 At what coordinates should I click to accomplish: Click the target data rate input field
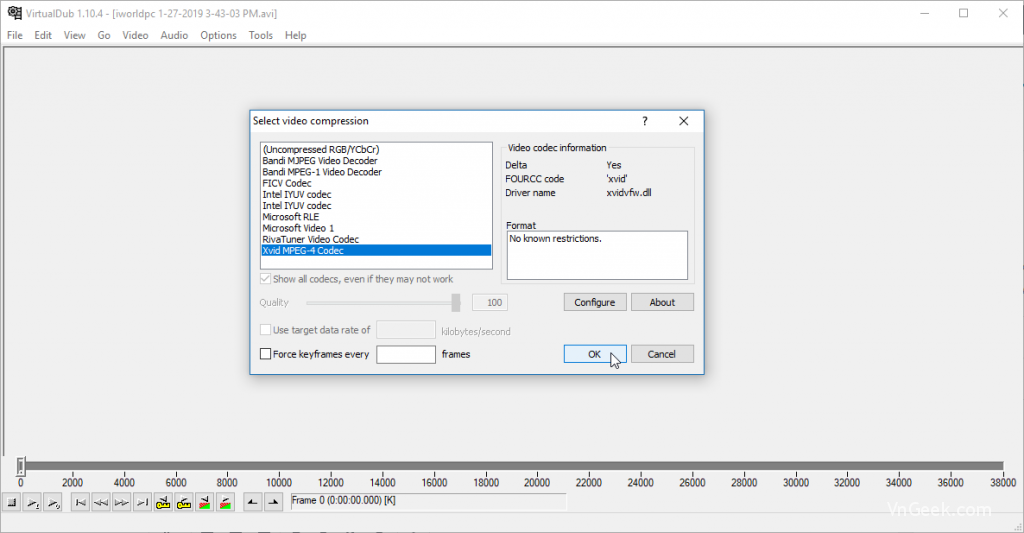pyautogui.click(x=406, y=330)
